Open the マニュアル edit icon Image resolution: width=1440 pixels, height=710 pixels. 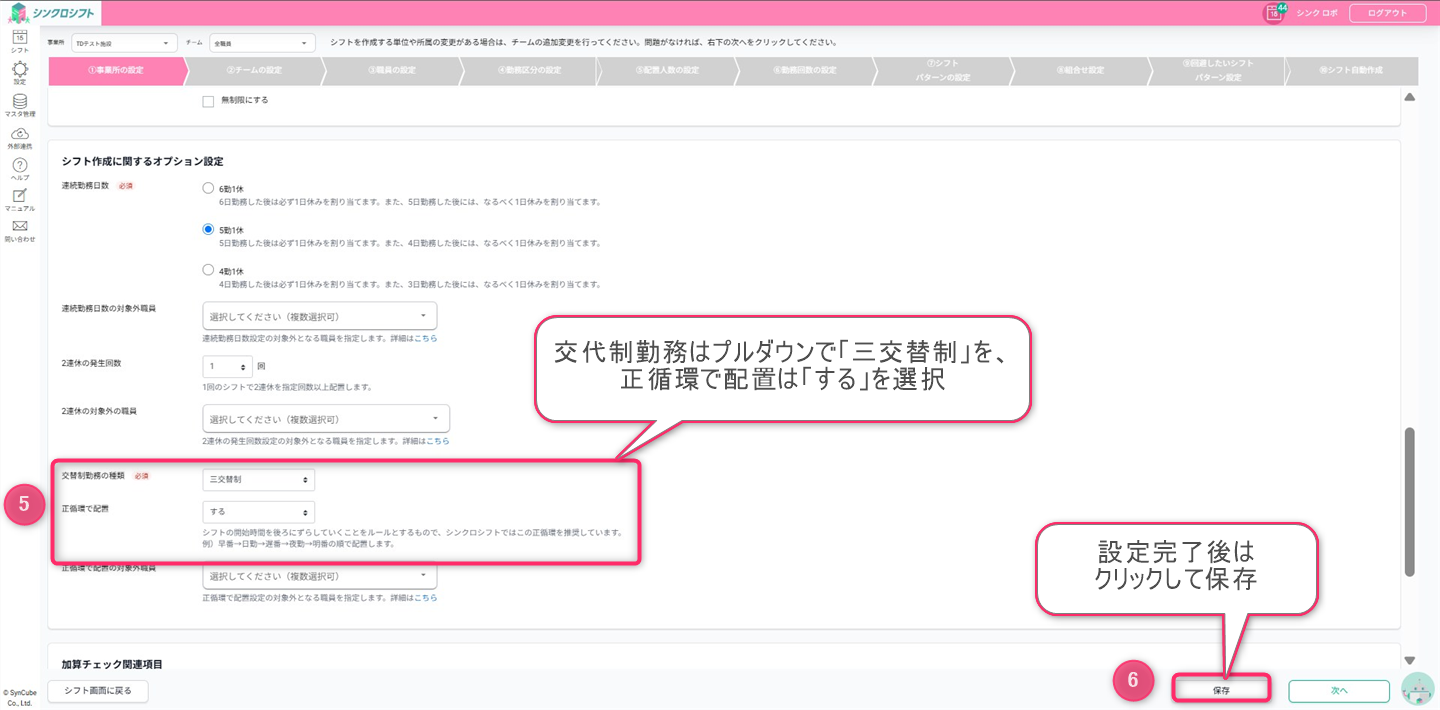pyautogui.click(x=19, y=196)
